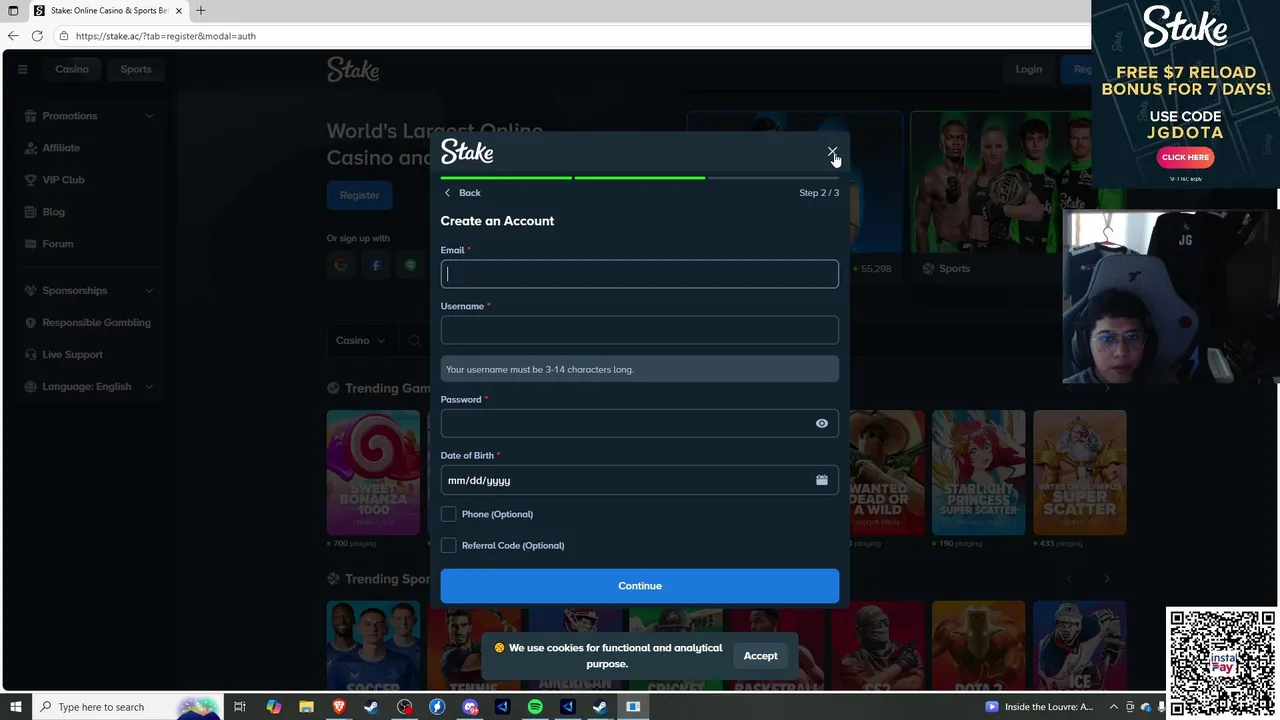Close the Stake browser tab
Viewport: 1280px width, 720px height.
[x=179, y=11]
